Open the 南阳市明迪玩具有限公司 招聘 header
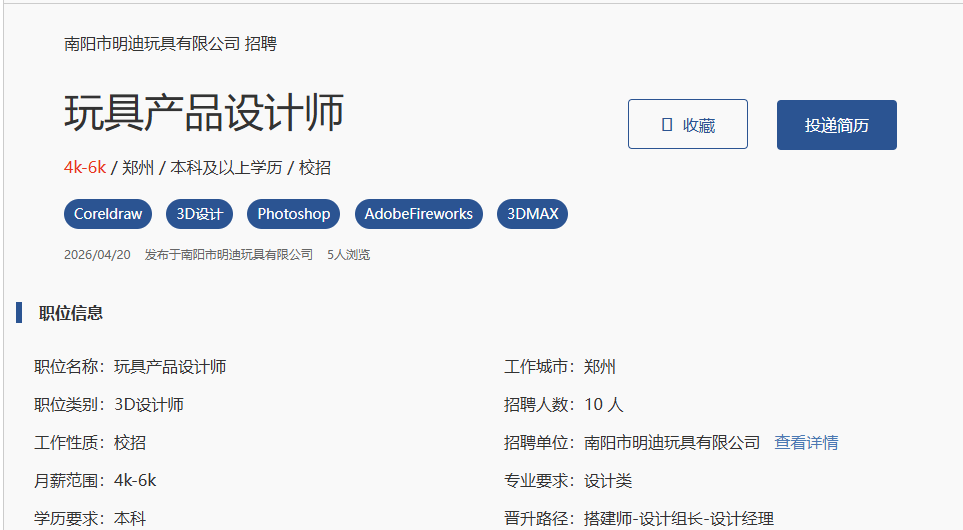The image size is (963, 530). click(170, 44)
